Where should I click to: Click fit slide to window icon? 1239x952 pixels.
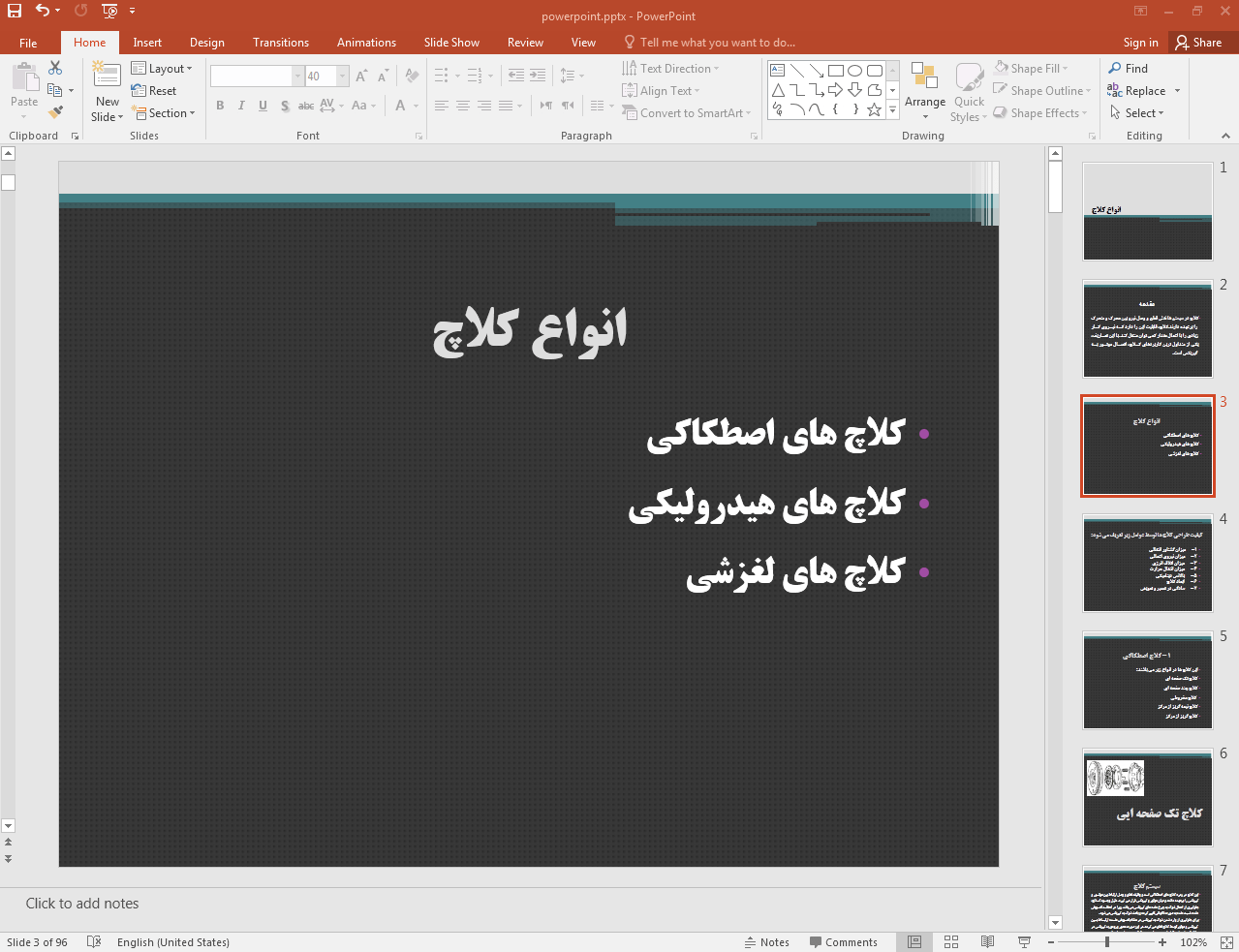(1225, 942)
